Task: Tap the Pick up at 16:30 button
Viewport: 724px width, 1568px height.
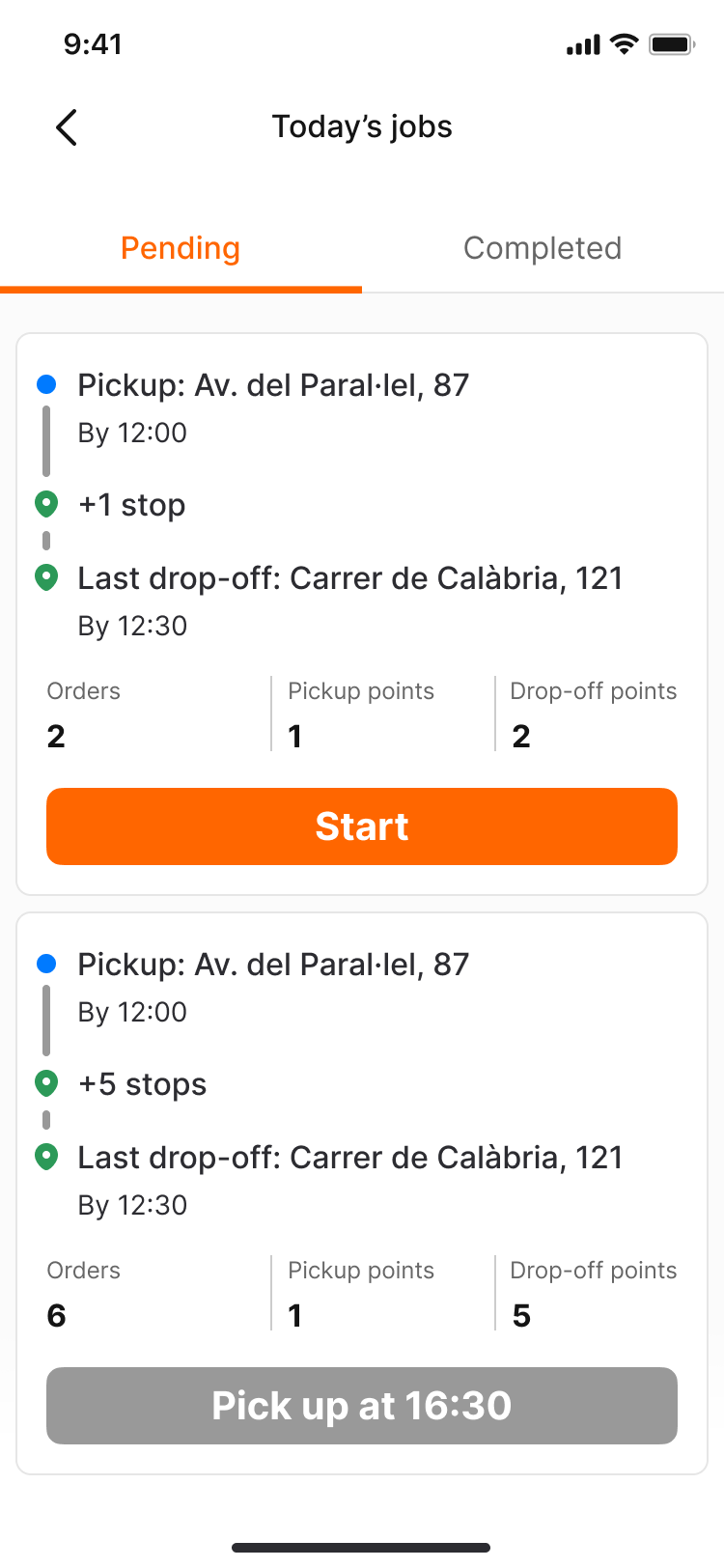Action: click(x=362, y=1406)
